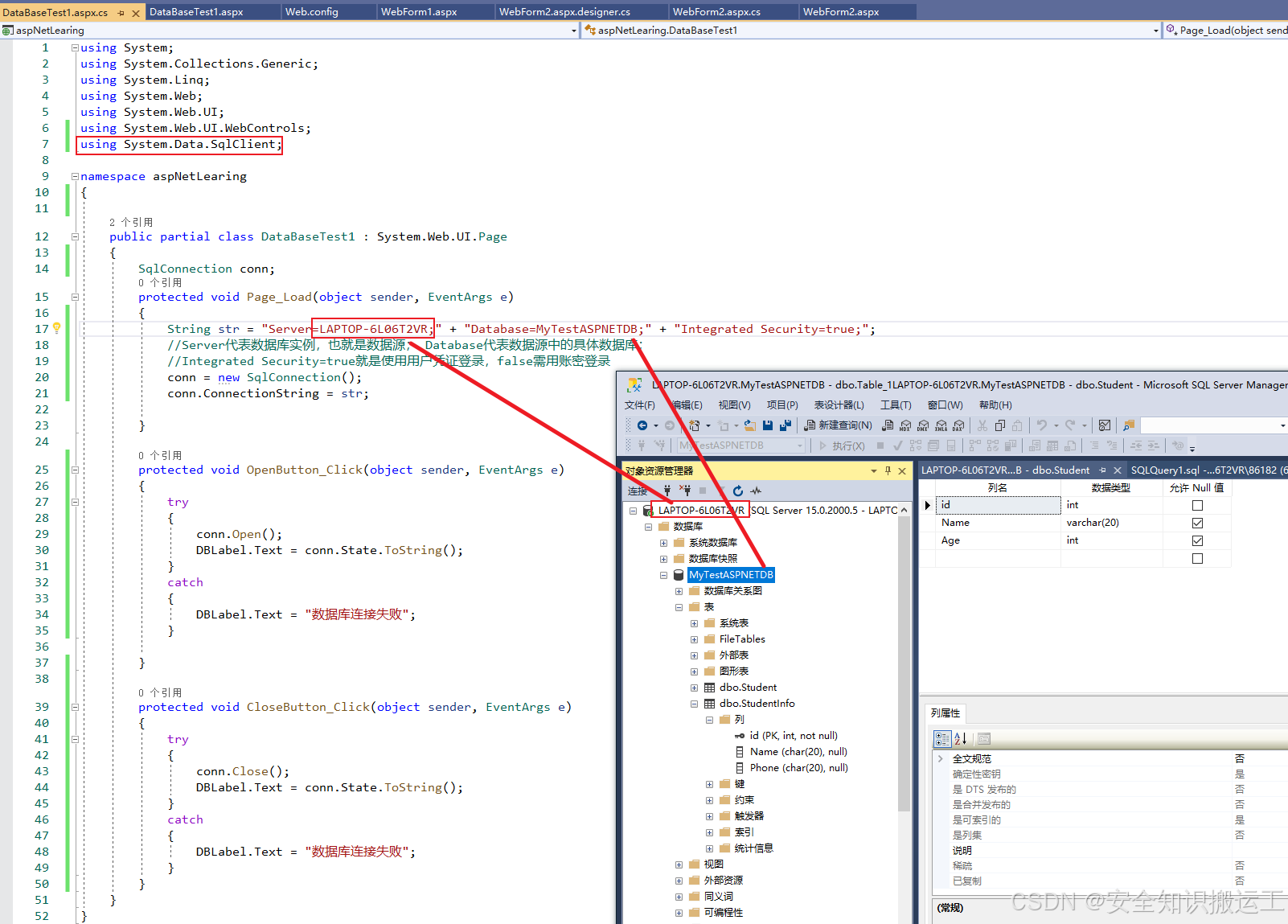Expand the dbo.Student table node

coord(694,688)
